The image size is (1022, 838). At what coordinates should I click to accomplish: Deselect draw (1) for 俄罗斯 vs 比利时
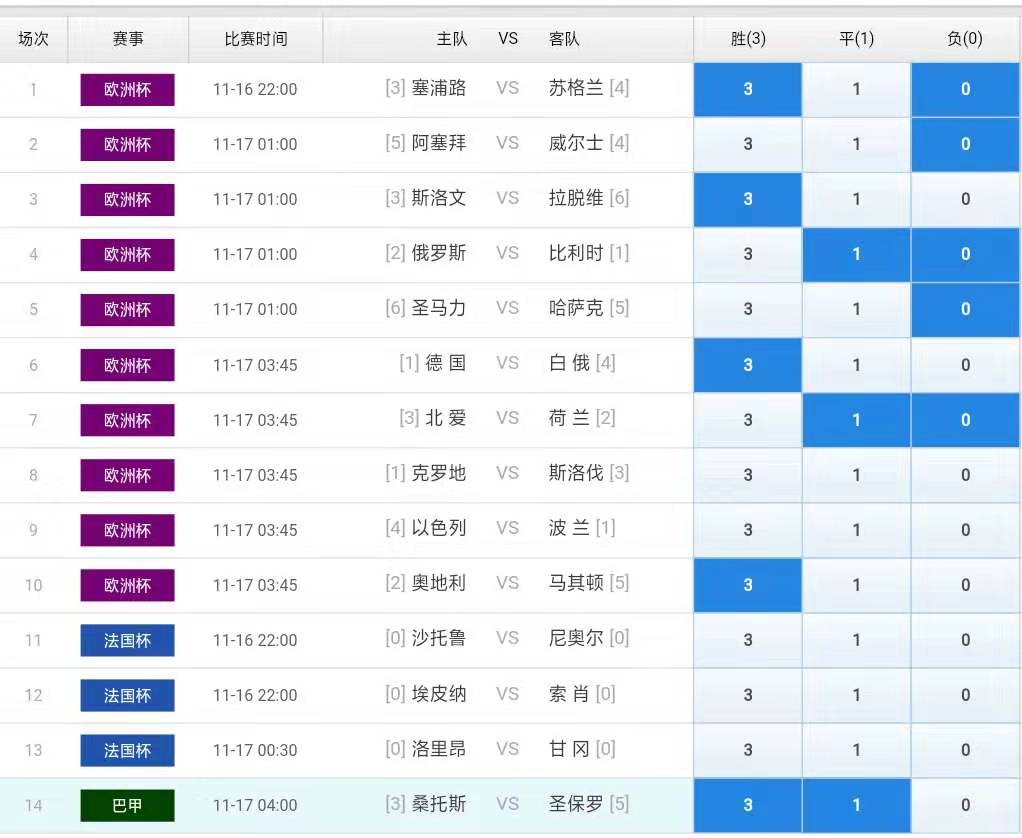pyautogui.click(x=856, y=254)
